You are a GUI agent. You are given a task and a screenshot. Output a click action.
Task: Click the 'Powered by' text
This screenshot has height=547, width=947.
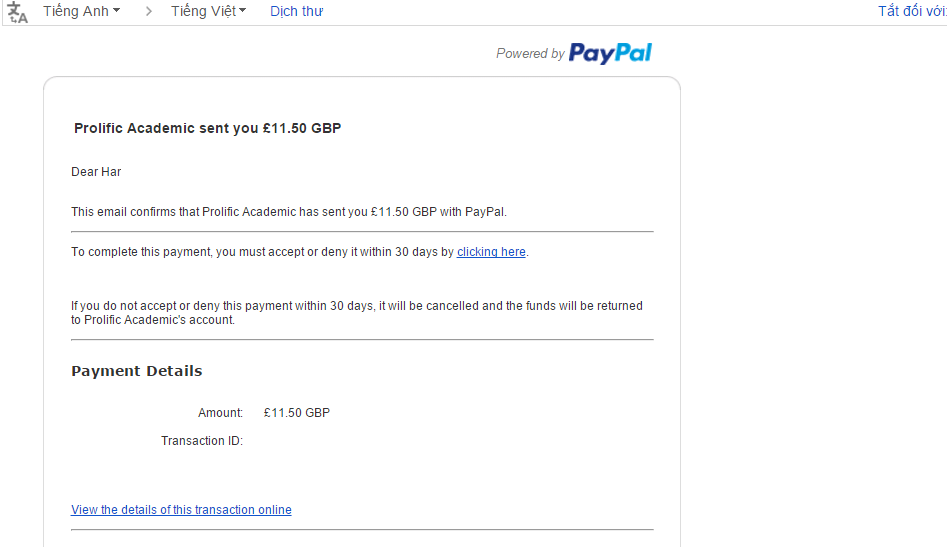[530, 54]
